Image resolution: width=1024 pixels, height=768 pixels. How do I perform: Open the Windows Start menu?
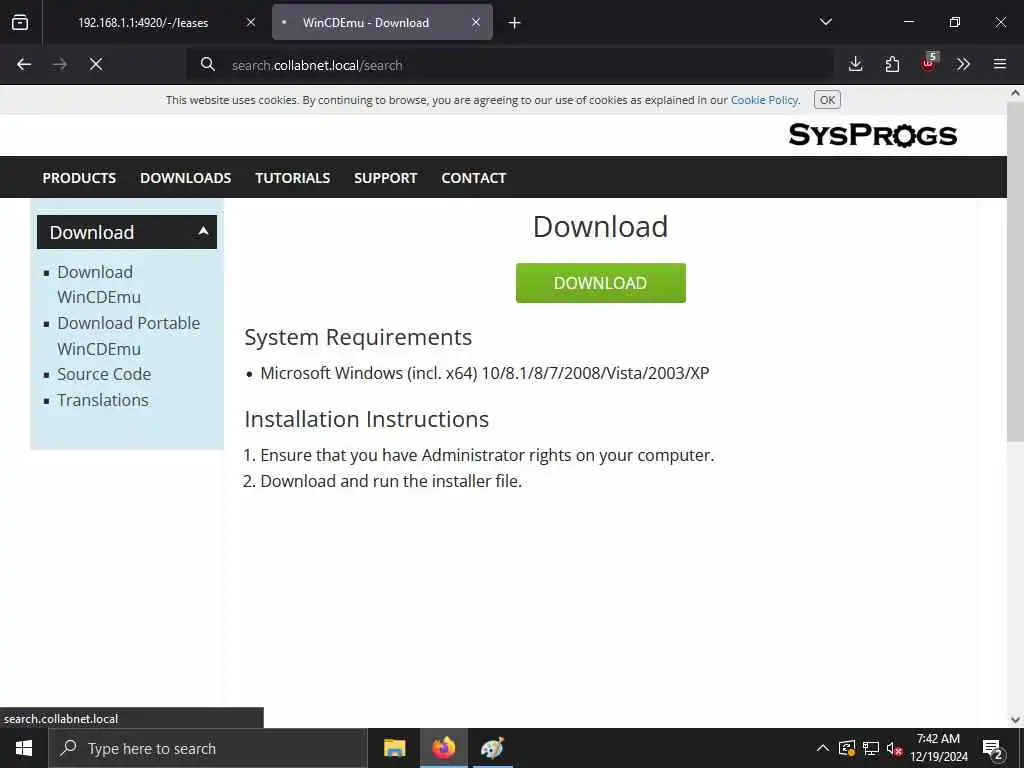click(x=24, y=748)
